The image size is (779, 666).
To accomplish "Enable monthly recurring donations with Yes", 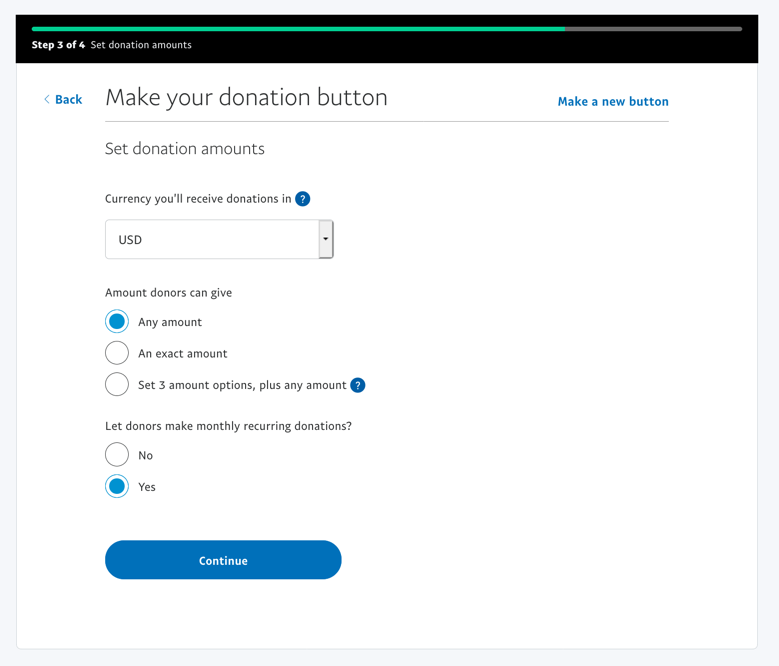I will (x=117, y=487).
